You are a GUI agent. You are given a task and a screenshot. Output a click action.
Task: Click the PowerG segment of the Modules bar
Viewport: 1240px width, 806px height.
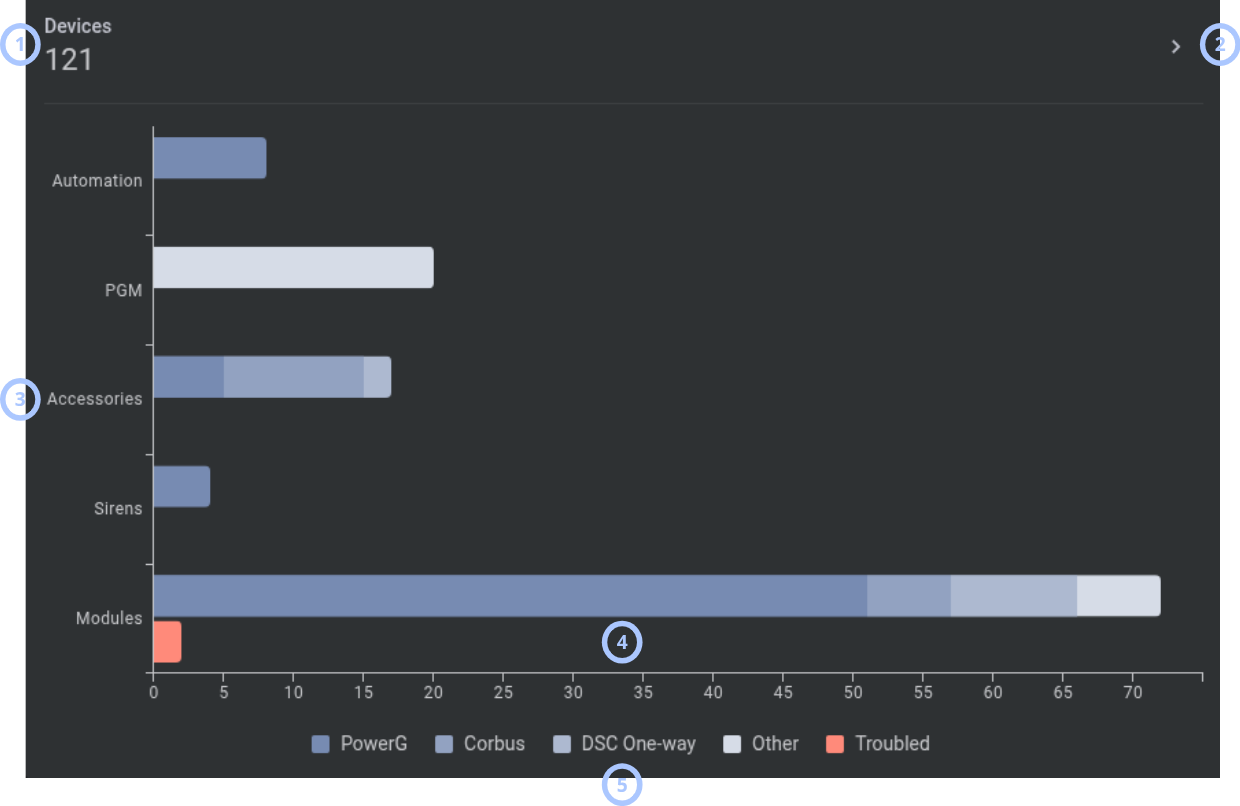[x=510, y=596]
